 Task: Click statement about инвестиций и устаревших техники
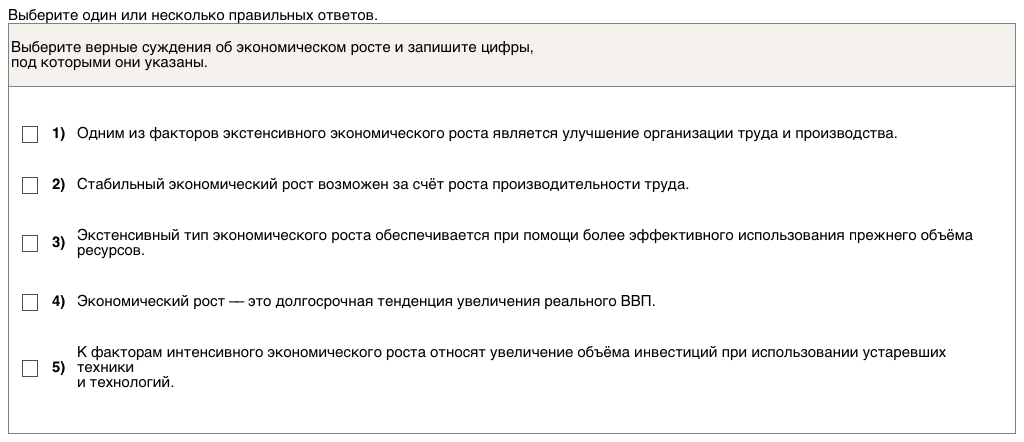tap(510, 353)
